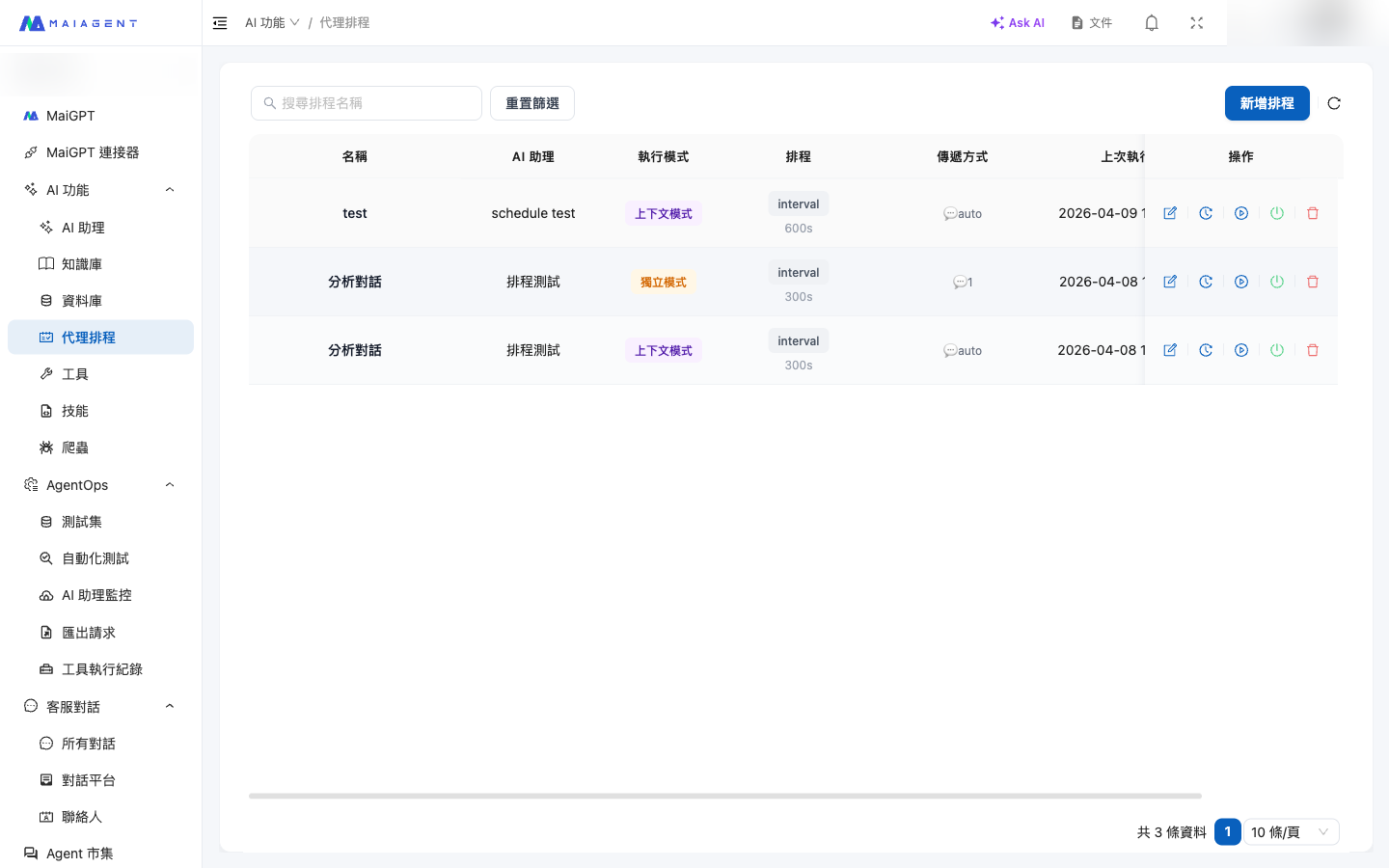Image resolution: width=1389 pixels, height=868 pixels.
Task: Open the 10 條/頁 page size dropdown
Action: pyautogui.click(x=1291, y=832)
